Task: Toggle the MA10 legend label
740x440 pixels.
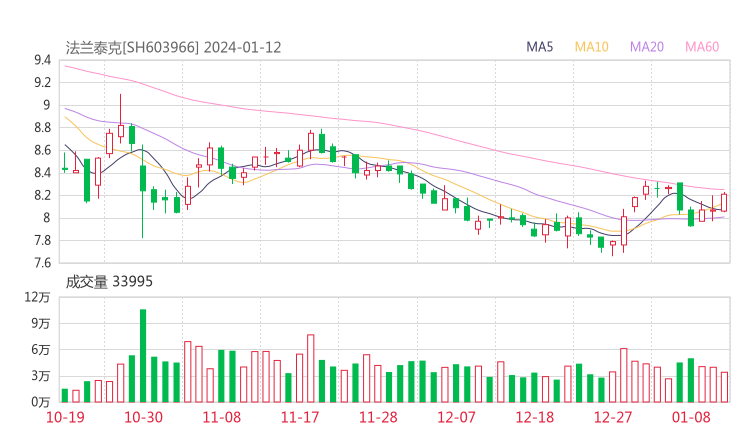Action: pyautogui.click(x=591, y=47)
